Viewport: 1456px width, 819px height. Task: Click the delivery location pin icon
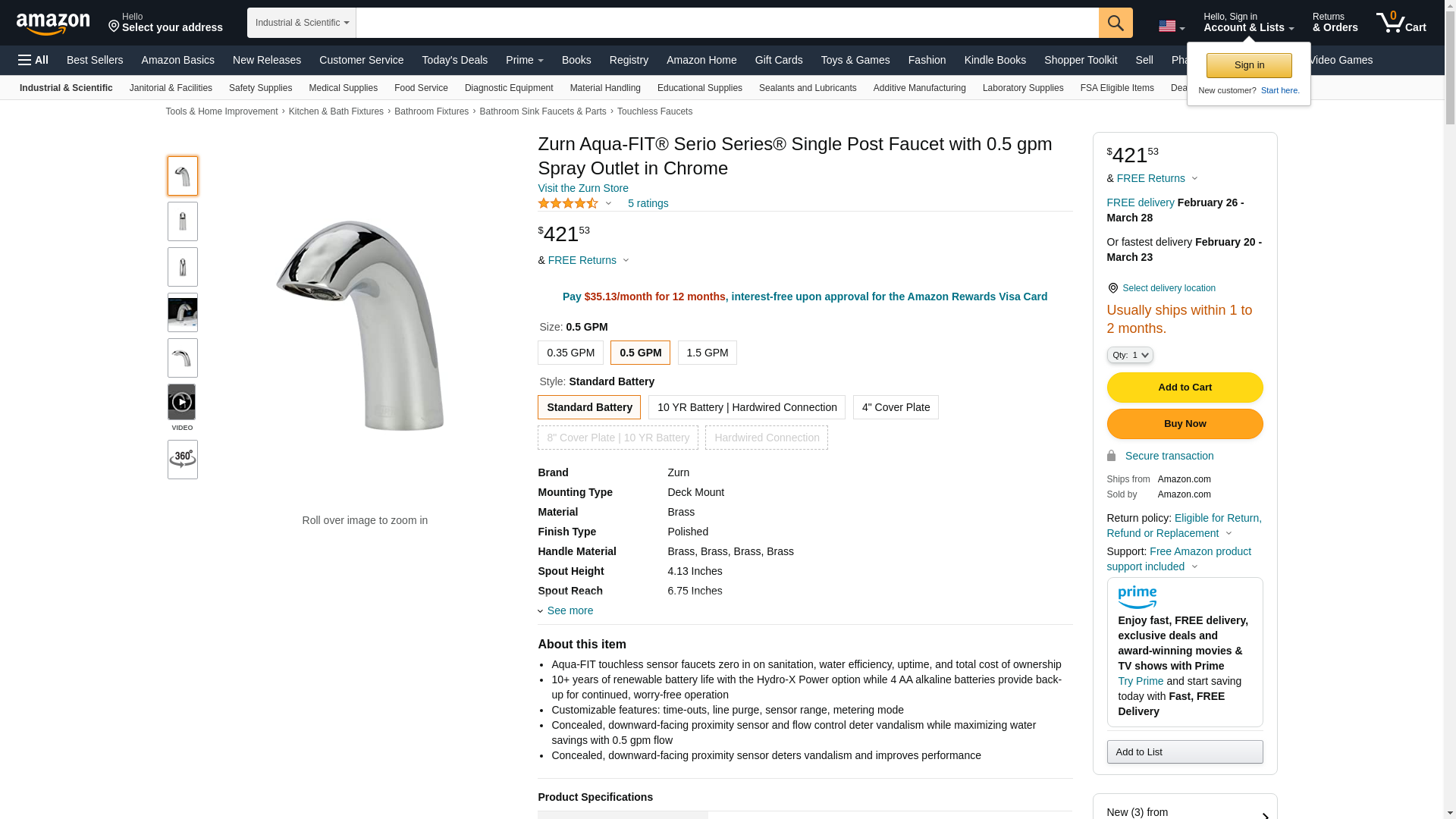tap(1112, 289)
